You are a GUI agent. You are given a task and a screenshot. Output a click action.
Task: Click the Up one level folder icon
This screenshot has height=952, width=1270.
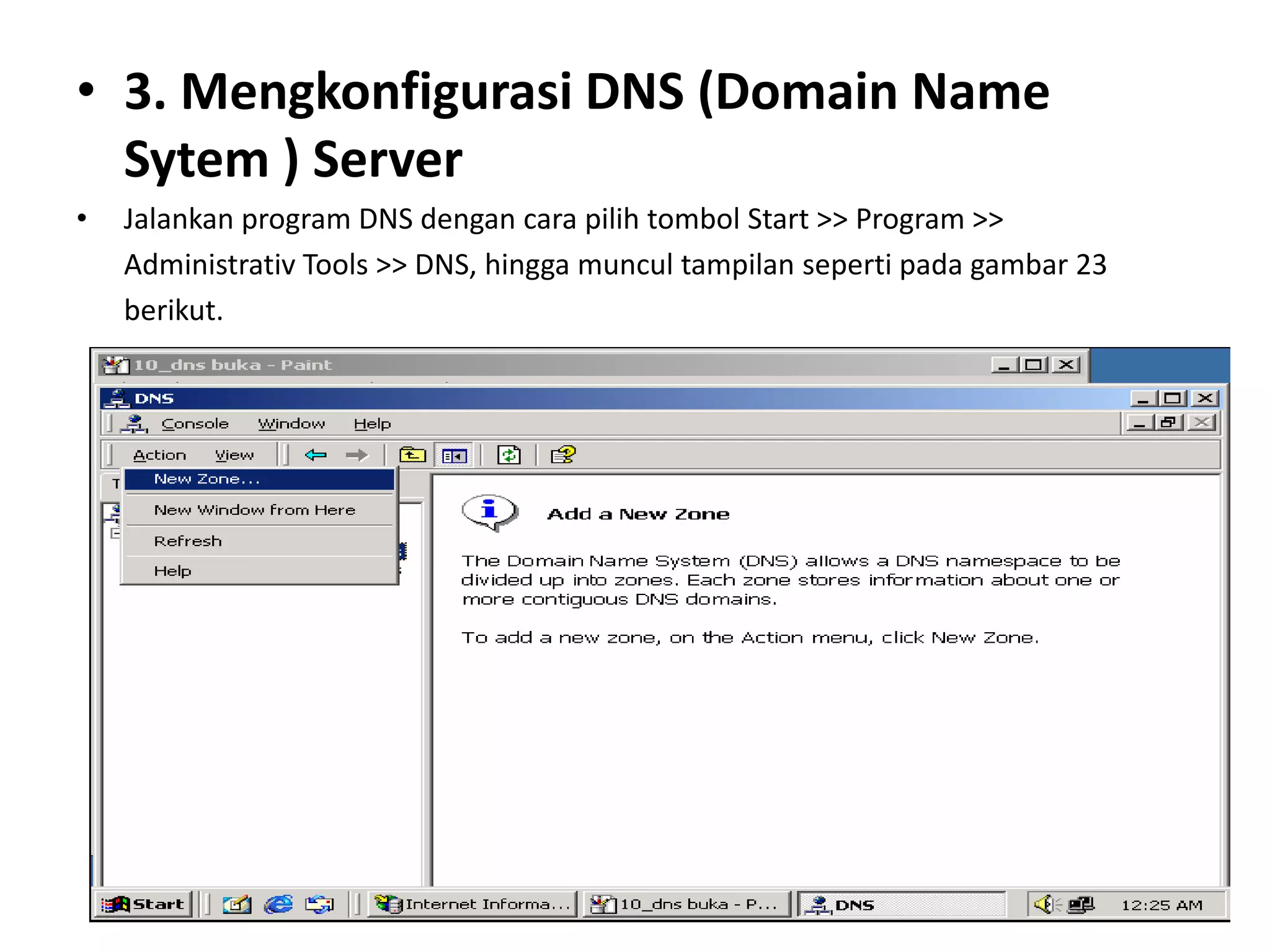coord(412,456)
